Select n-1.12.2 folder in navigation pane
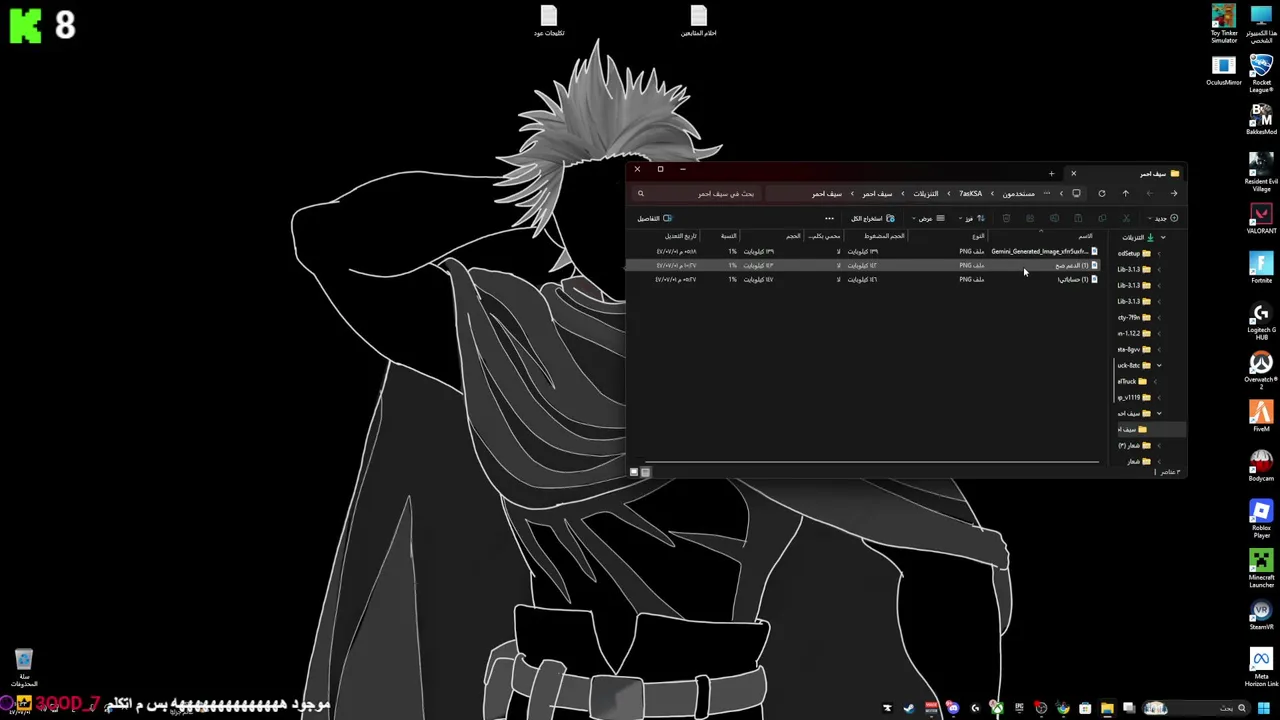Screen dimensions: 1280x720 point(1135,333)
